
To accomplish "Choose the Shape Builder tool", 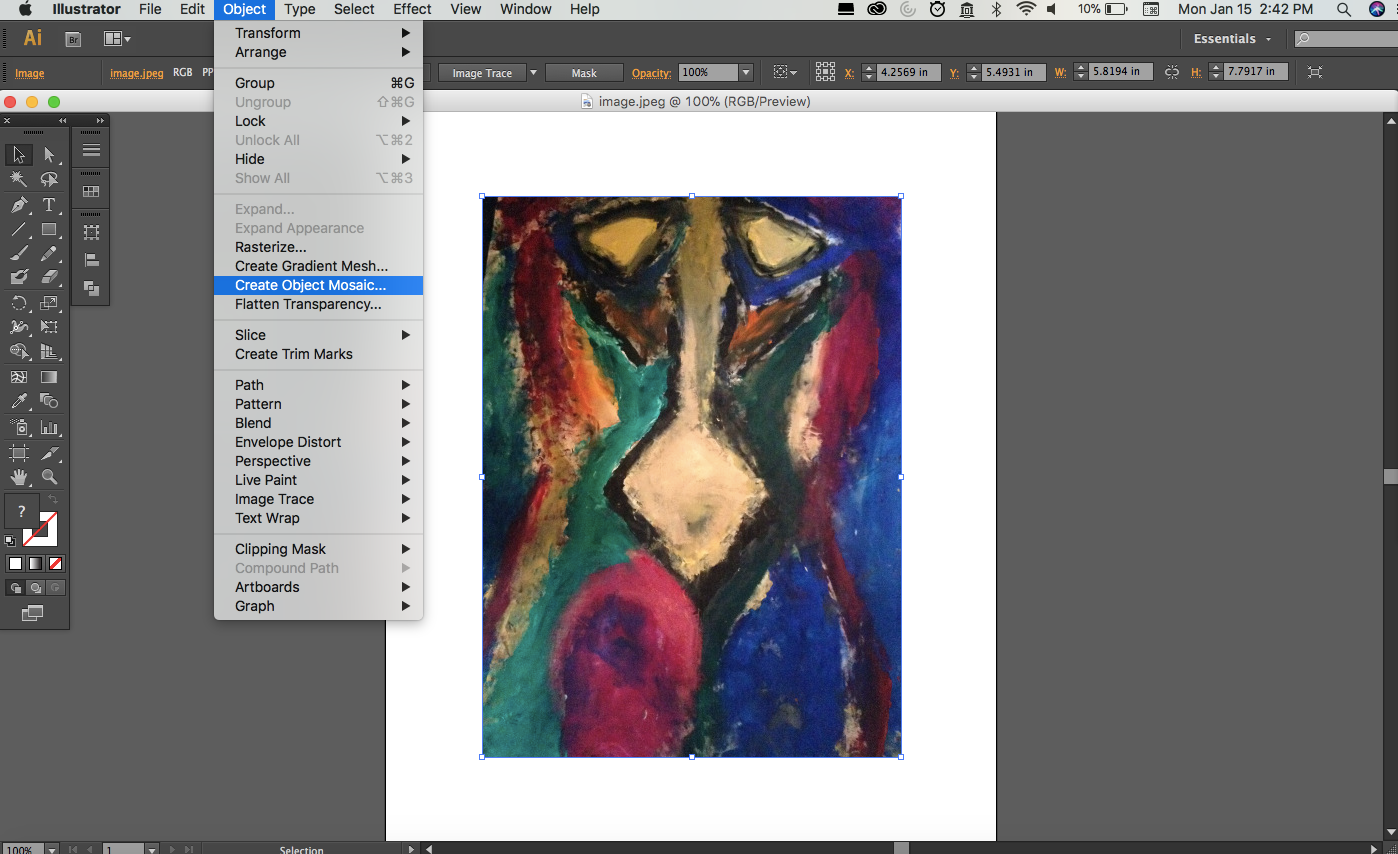I will click(x=18, y=352).
